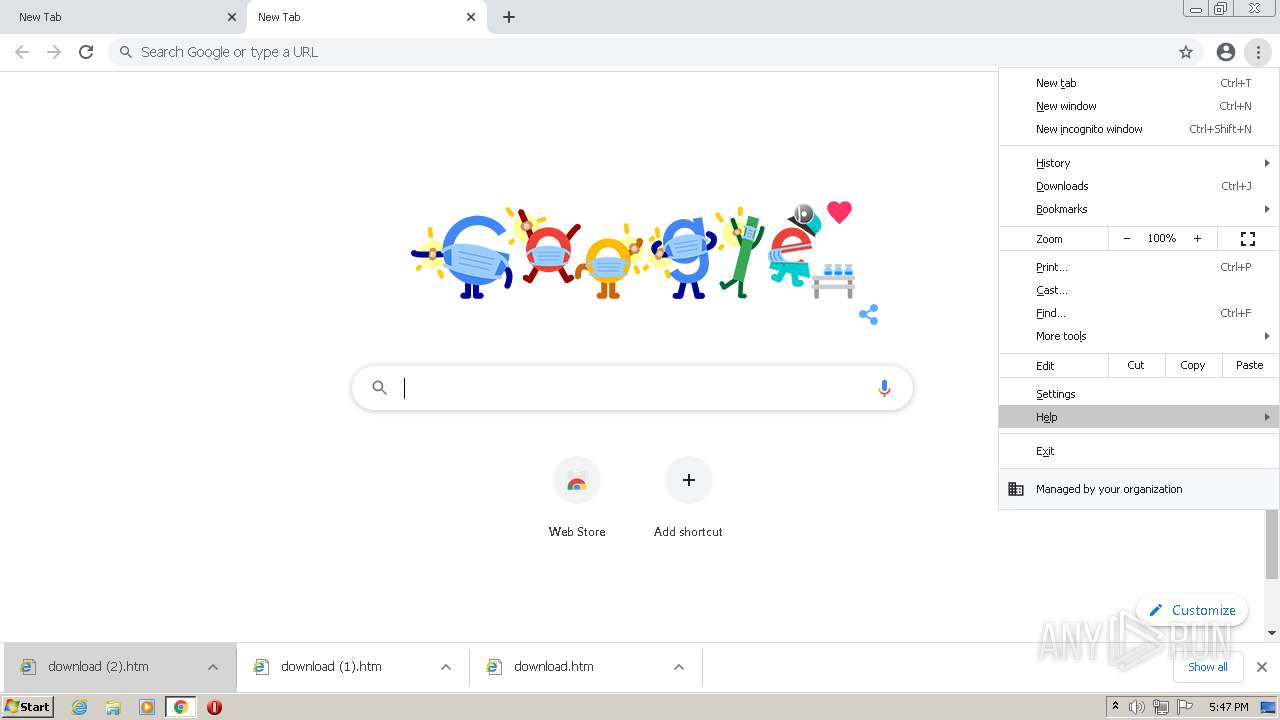This screenshot has height=720, width=1280.
Task: Choose Print from the menu
Action: coord(1139,267)
